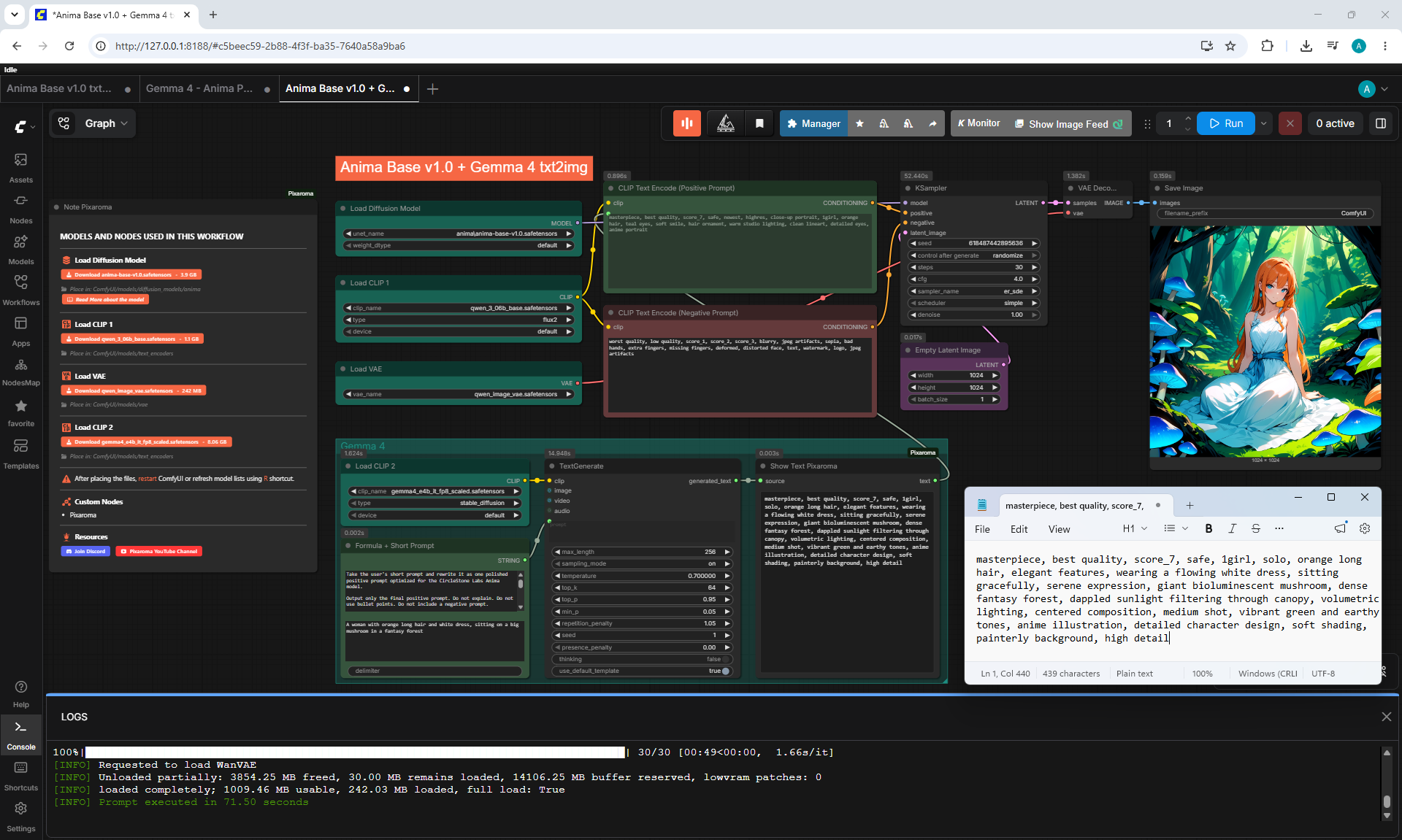This screenshot has width=1402, height=840.
Task: Open Chrome extensions puzzle icon
Action: (1267, 46)
